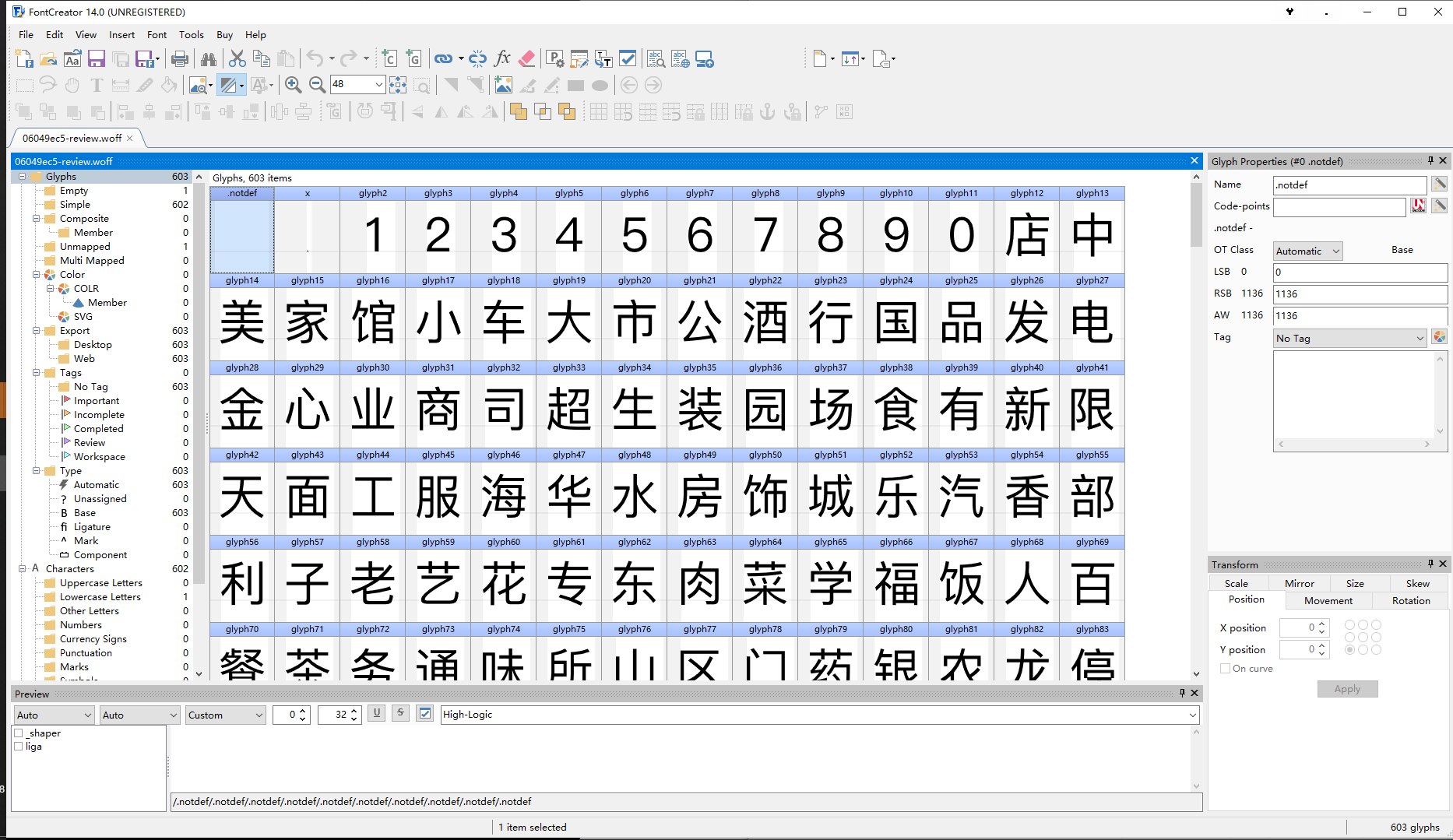Switch to the Rotation transform tab
The height and width of the screenshot is (840, 1453).
(1410, 600)
